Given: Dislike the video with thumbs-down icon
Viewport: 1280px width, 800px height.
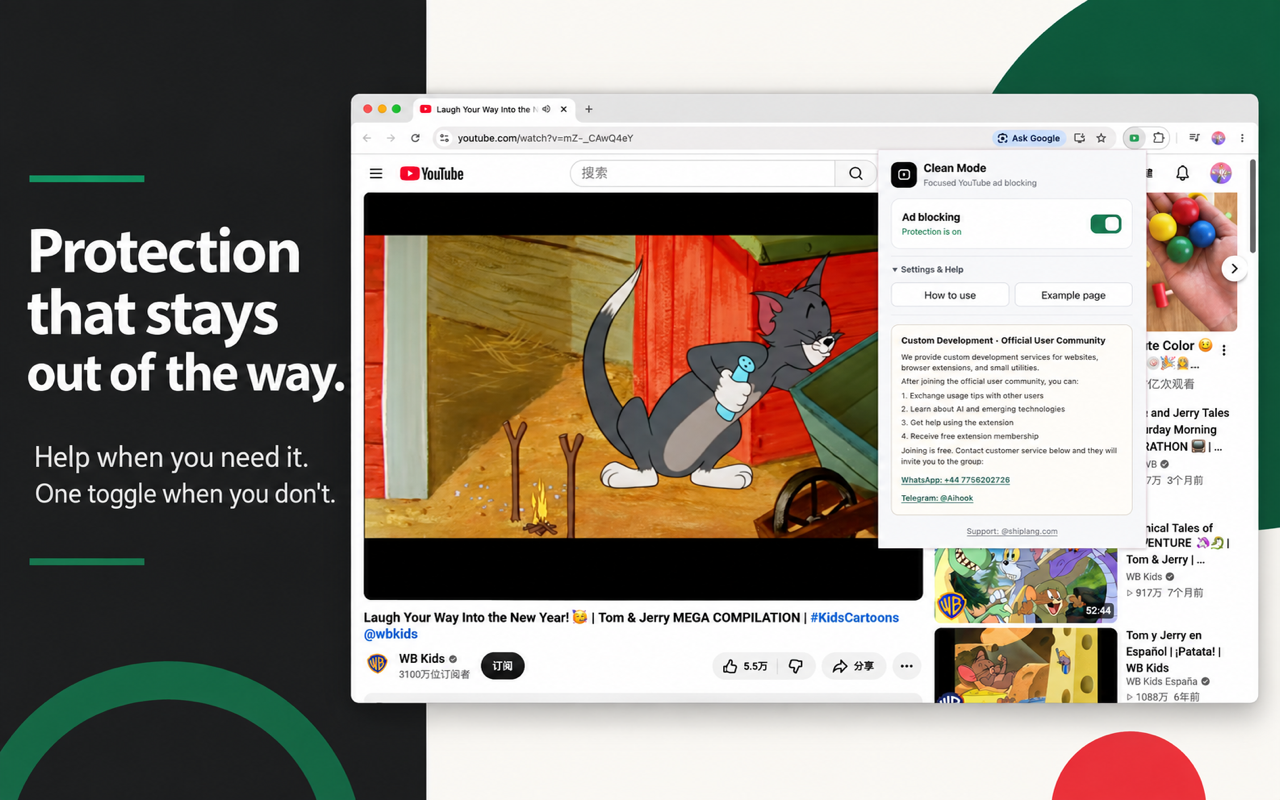Looking at the screenshot, I should pos(796,666).
